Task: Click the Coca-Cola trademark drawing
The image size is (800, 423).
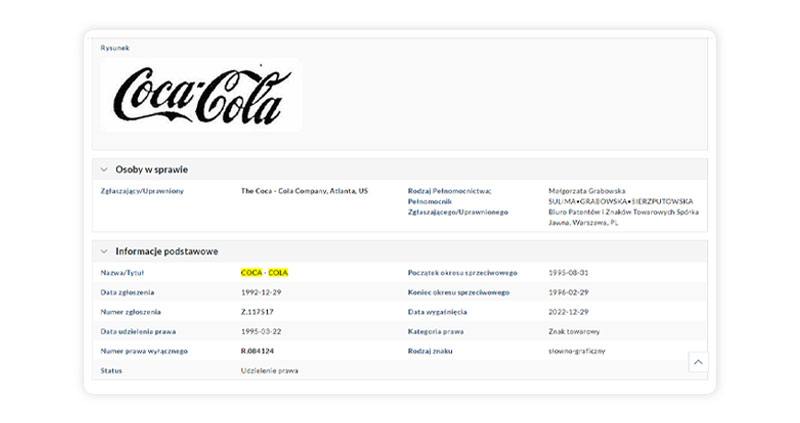Action: pos(201,96)
